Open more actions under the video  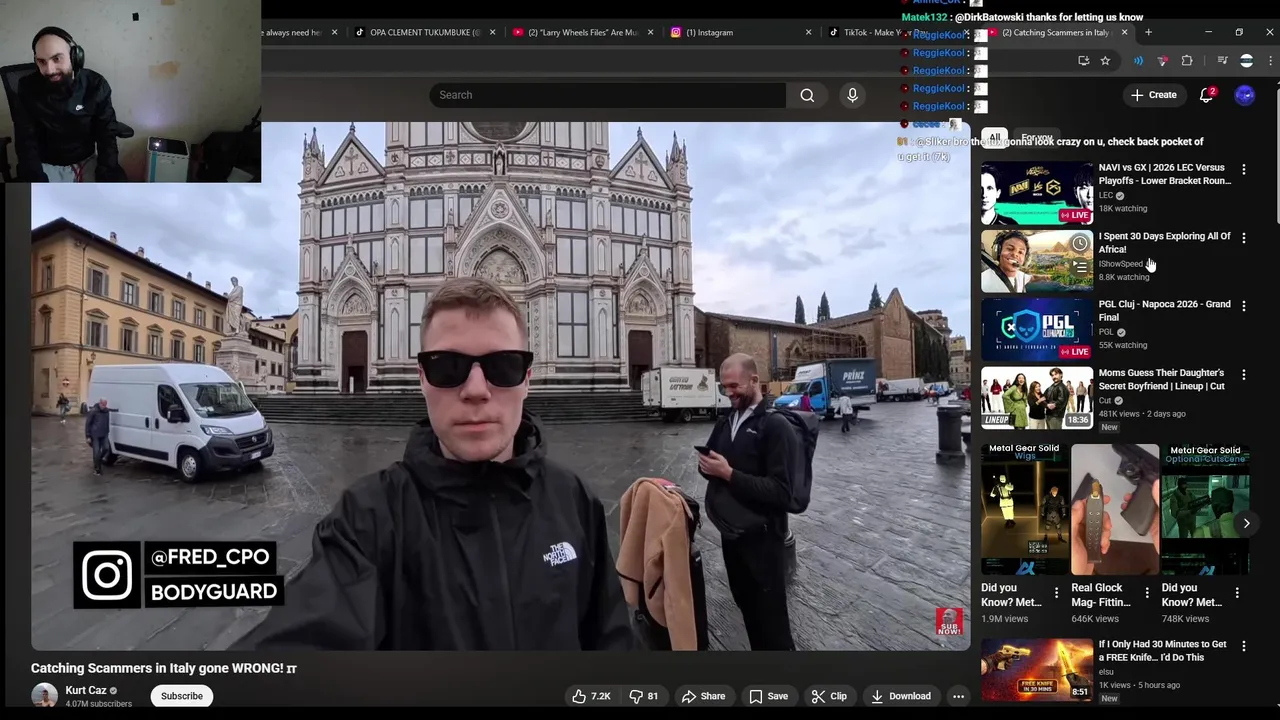pos(958,696)
